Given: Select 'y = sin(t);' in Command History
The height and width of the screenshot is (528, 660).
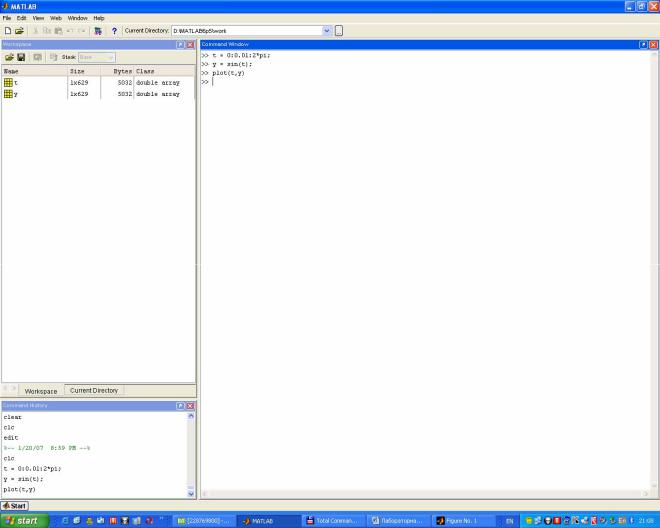Looking at the screenshot, I should pos(23,479).
